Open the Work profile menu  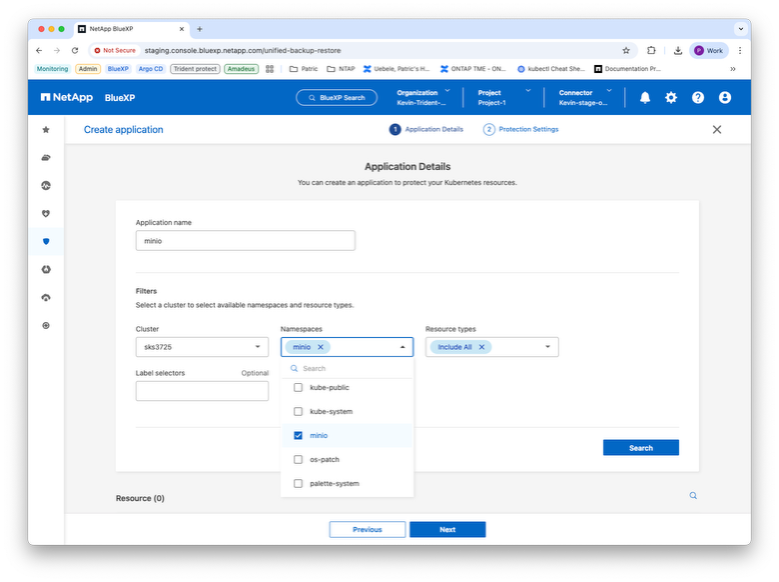(x=708, y=50)
